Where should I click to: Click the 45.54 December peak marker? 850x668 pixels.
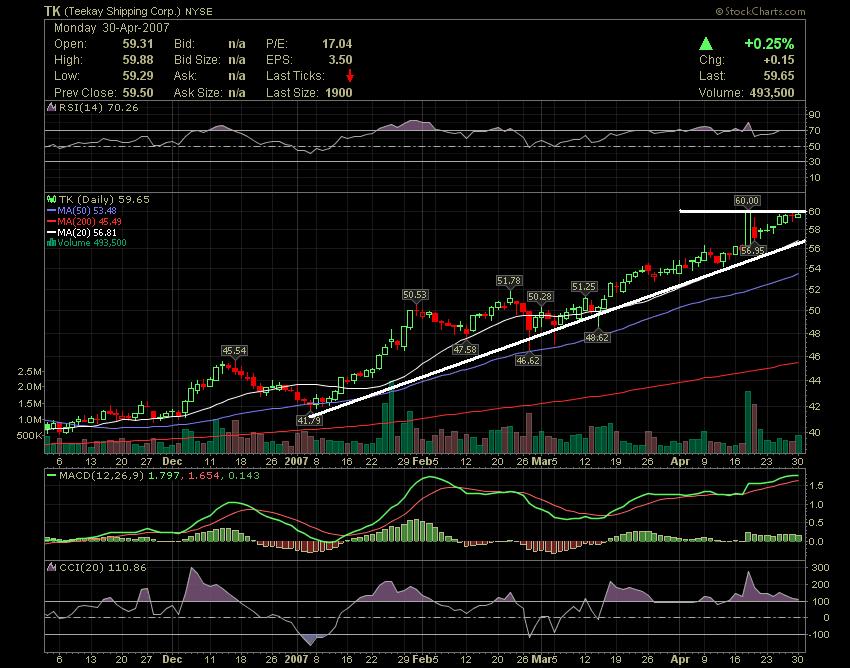(x=234, y=351)
